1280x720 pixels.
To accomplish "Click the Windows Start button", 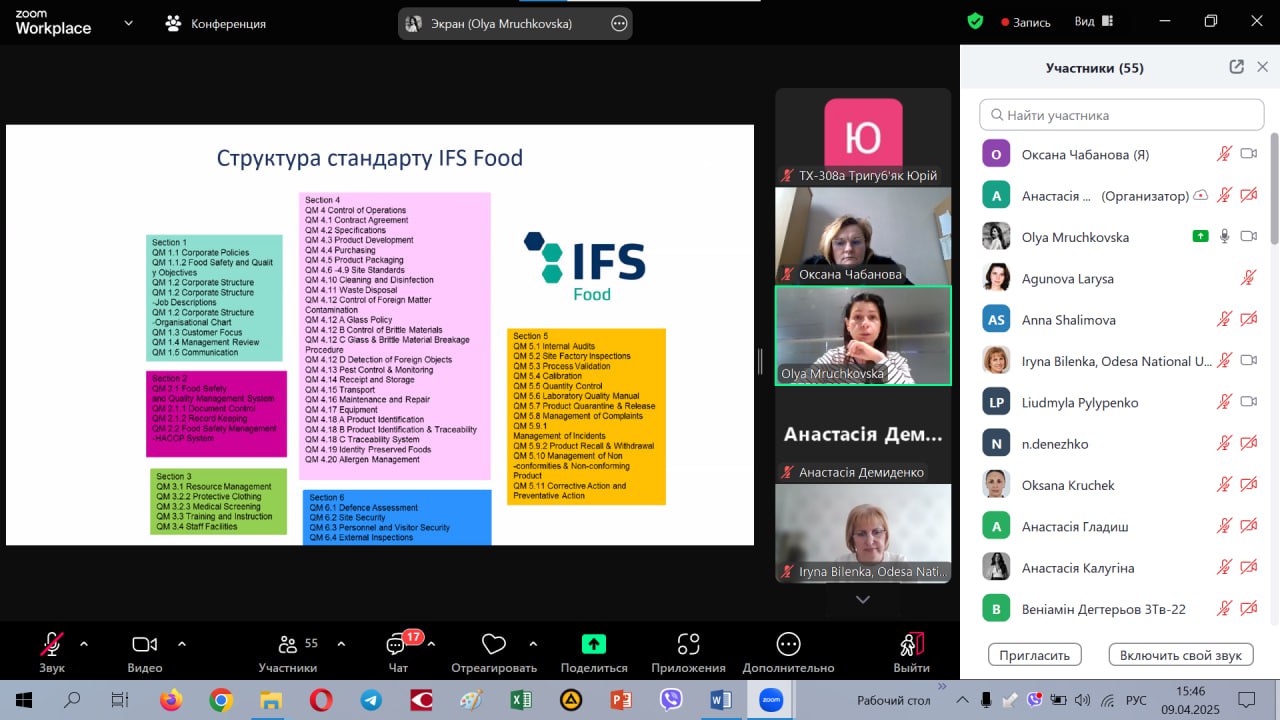I will (24, 700).
